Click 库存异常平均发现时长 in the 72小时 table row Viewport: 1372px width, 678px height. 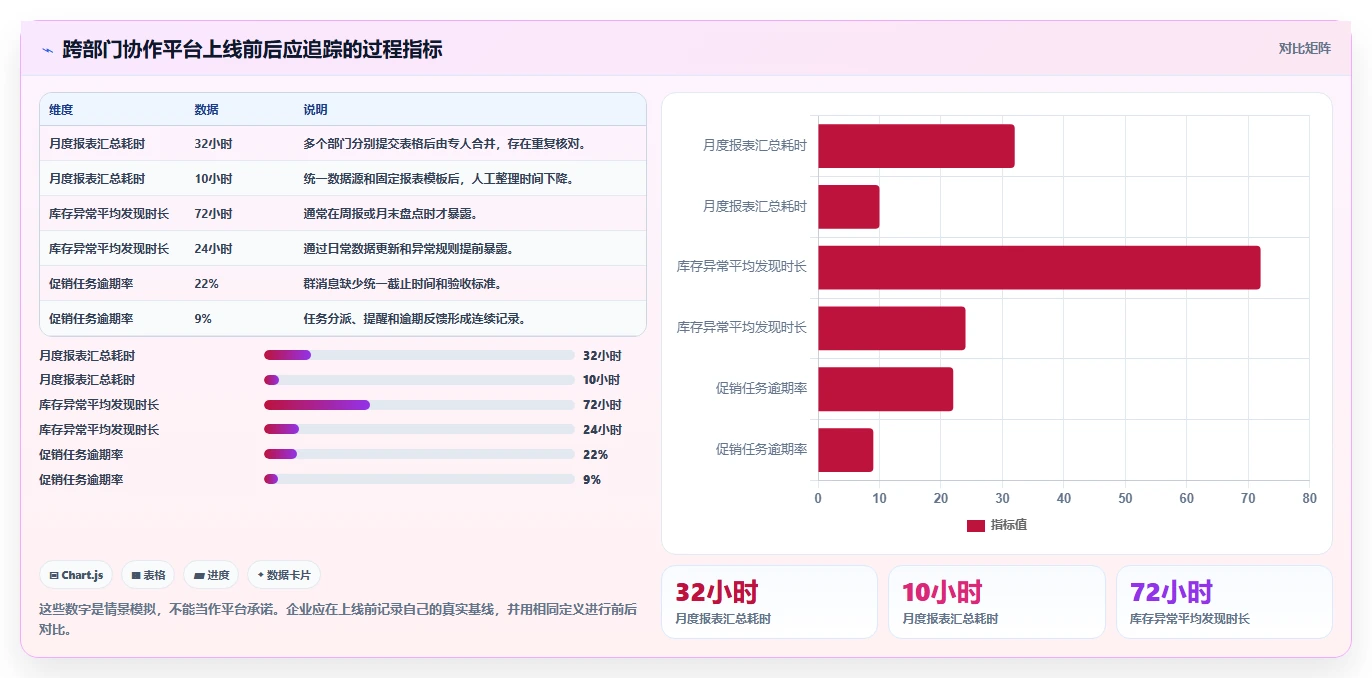[x=109, y=214]
